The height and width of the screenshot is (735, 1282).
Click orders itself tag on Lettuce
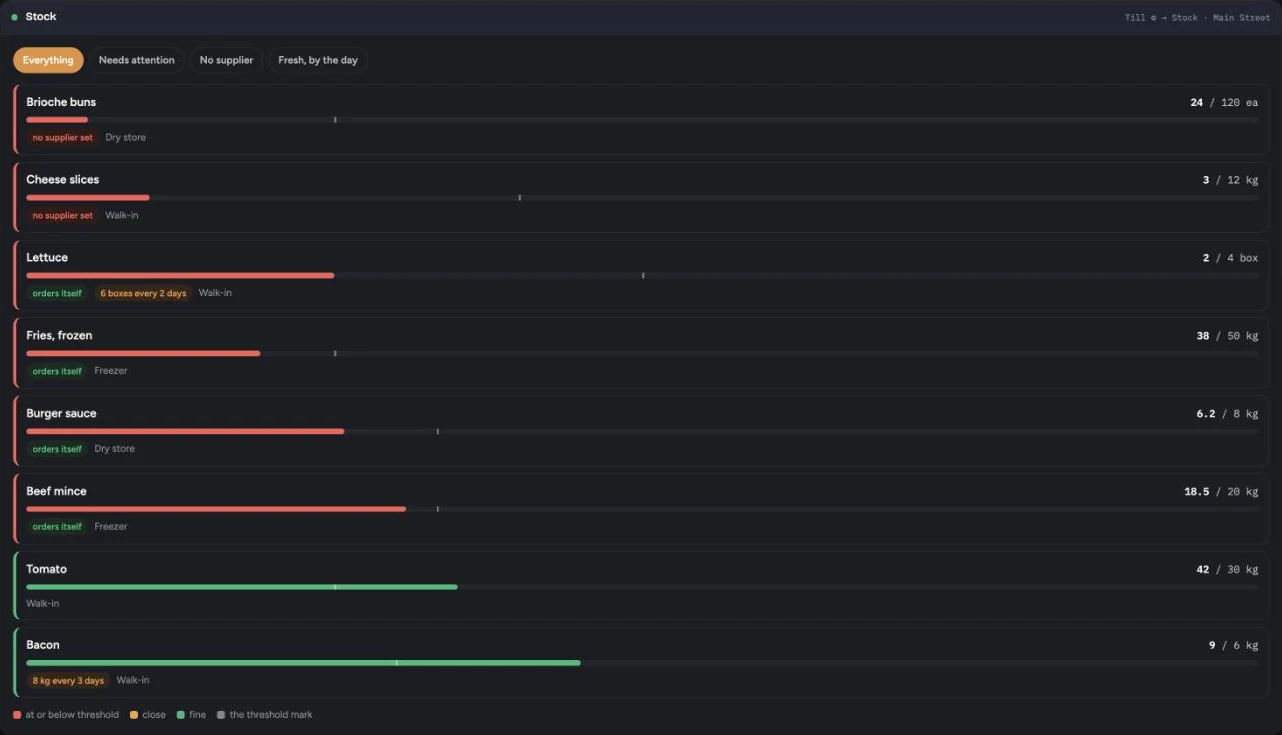pos(57,294)
